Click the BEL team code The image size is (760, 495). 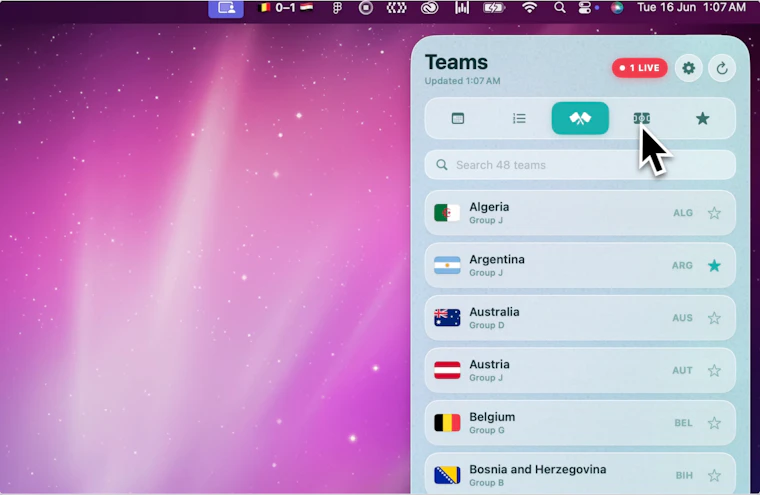pos(683,423)
